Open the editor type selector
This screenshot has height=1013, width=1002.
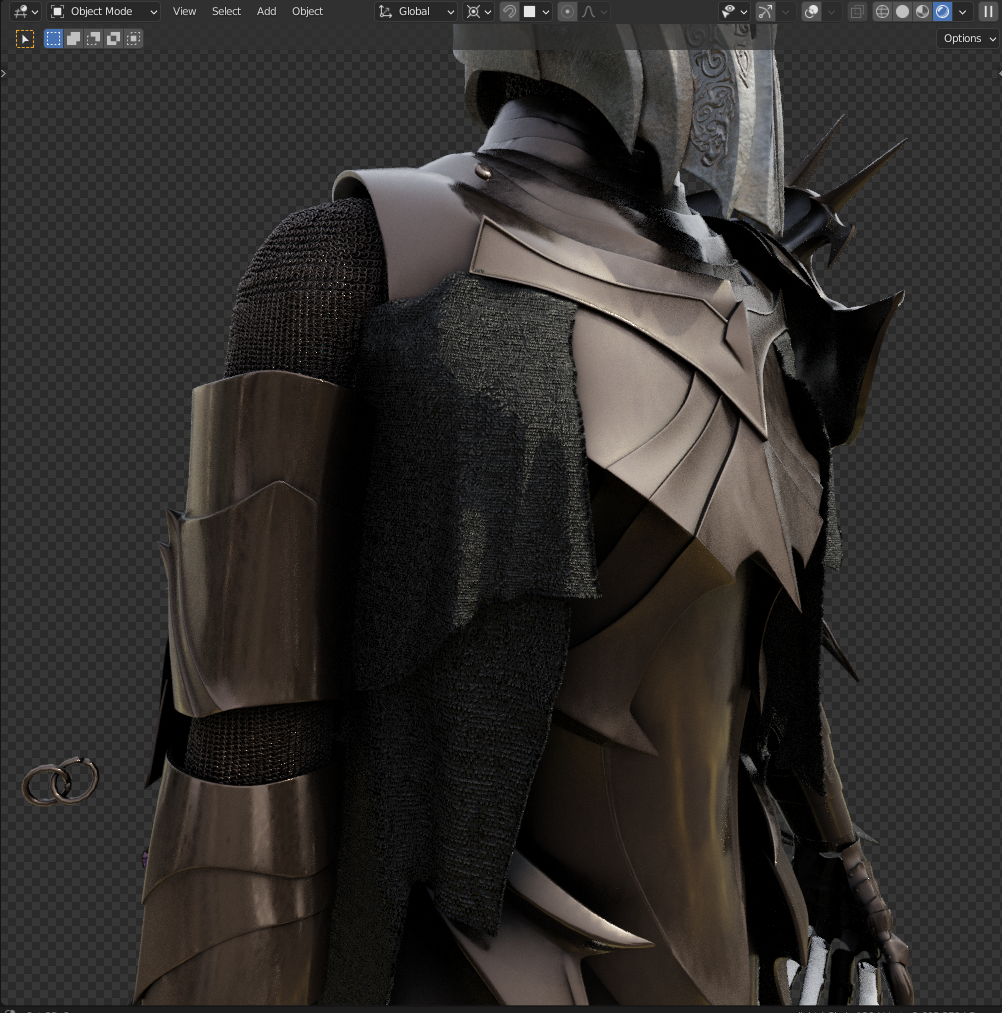point(26,12)
